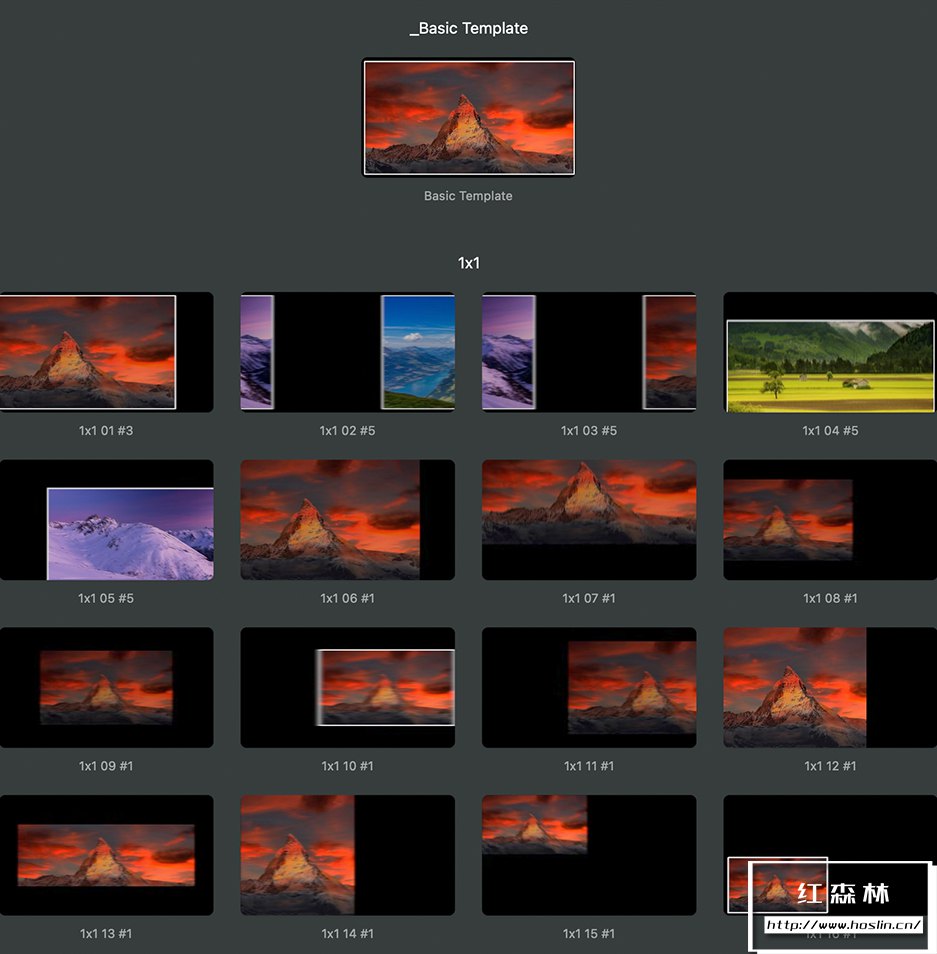Viewport: 937px width, 954px height.
Task: Open the 1x1 10 #1 template thumbnail
Action: point(347,688)
